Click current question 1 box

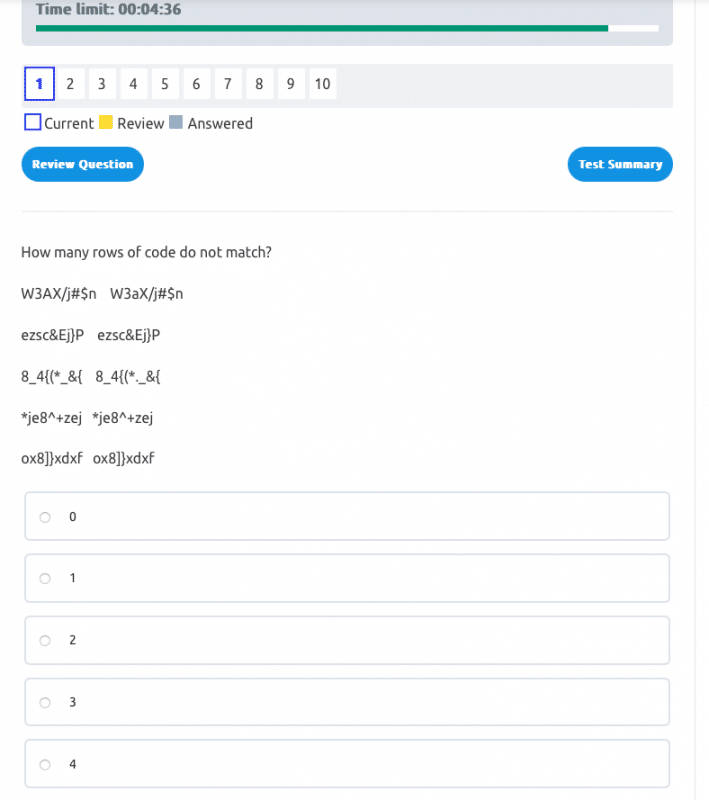[x=38, y=84]
